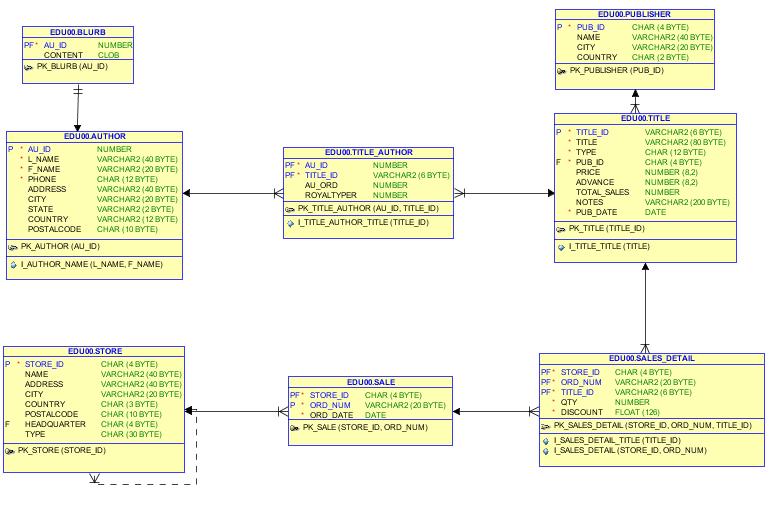This screenshot has width=776, height=509.
Task: Click L_NAME column in AUTHOR table
Action: click(43, 159)
